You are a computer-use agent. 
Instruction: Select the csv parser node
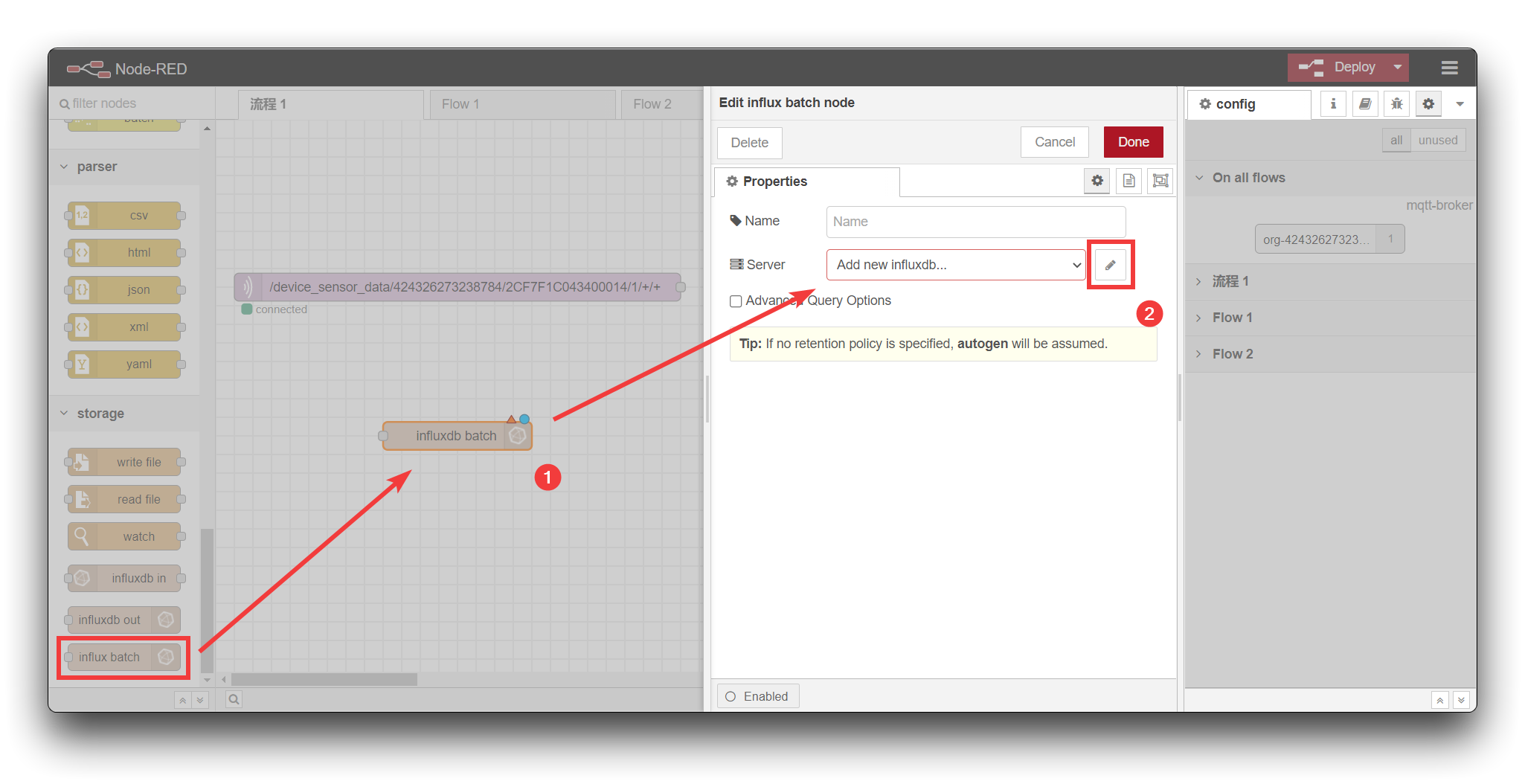[125, 216]
